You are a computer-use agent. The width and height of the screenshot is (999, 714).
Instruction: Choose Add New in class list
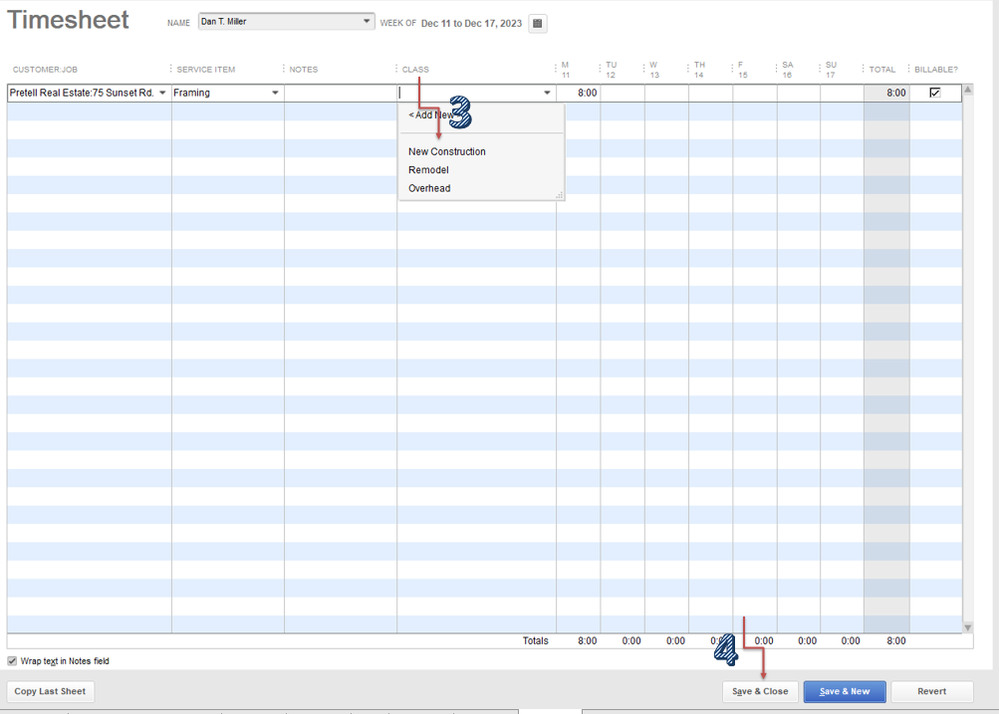(x=432, y=115)
